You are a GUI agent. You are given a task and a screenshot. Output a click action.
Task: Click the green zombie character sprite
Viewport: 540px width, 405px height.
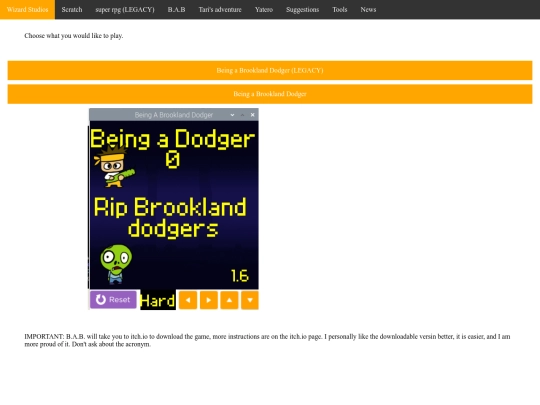click(x=116, y=264)
